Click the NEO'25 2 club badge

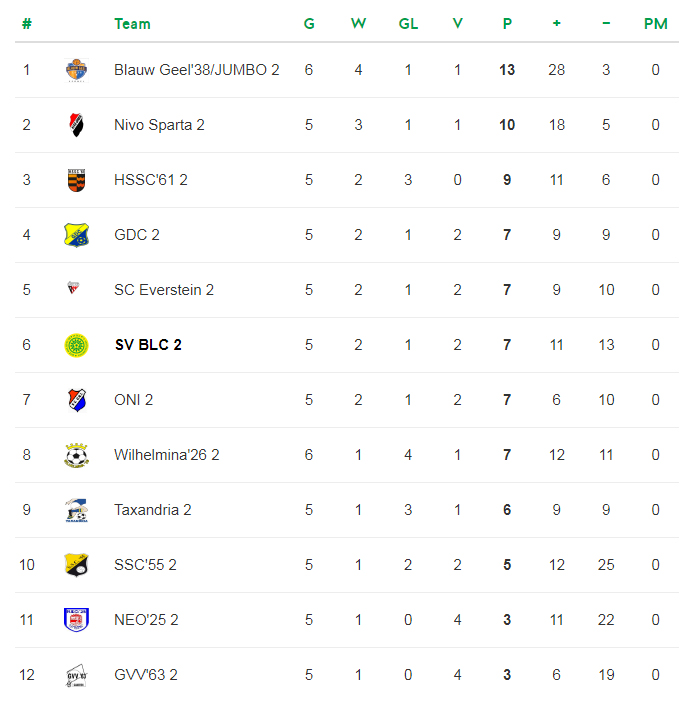pyautogui.click(x=76, y=620)
